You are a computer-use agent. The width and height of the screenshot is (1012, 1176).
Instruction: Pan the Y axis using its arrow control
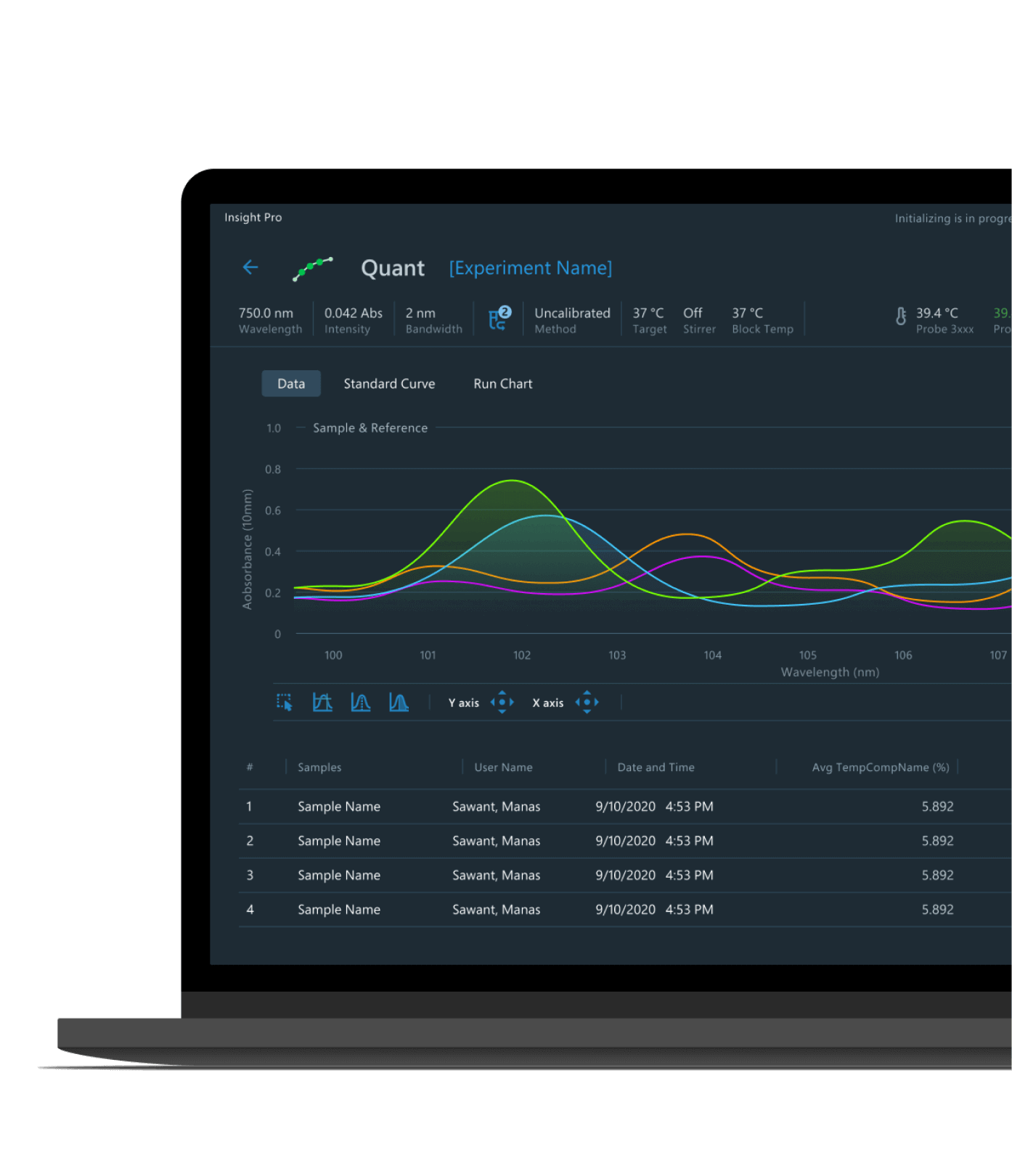(x=502, y=703)
